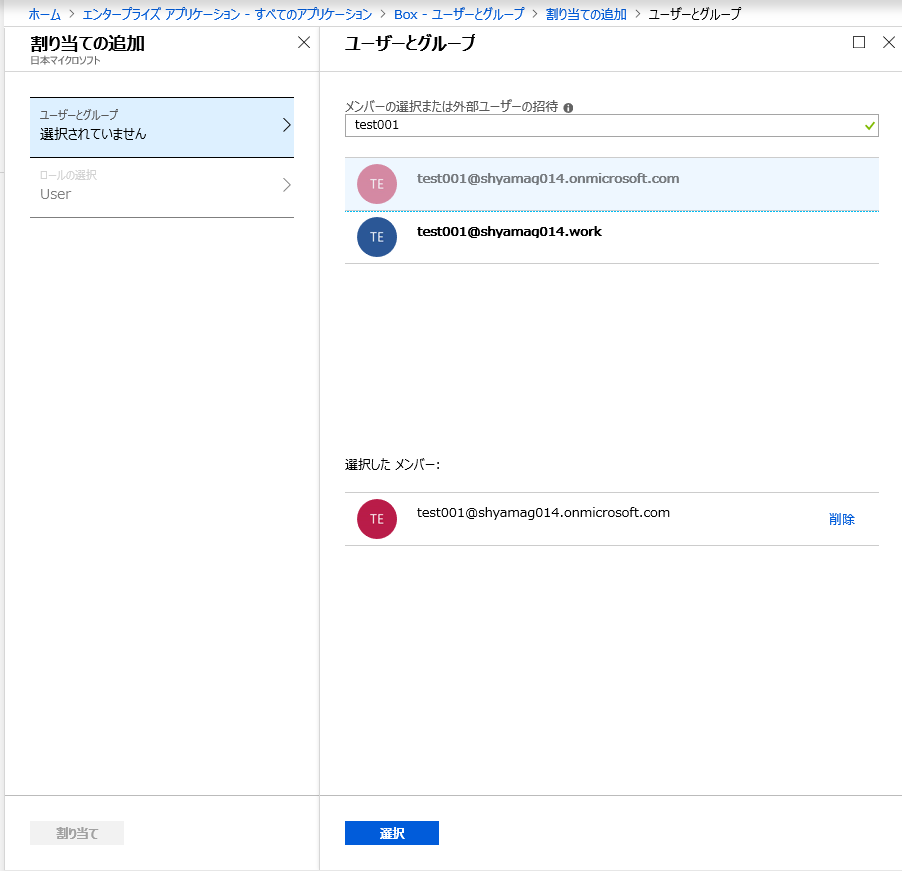Select the ユーザーとグループ 選択されていません row
Image resolution: width=902 pixels, height=871 pixels.
(x=162, y=127)
